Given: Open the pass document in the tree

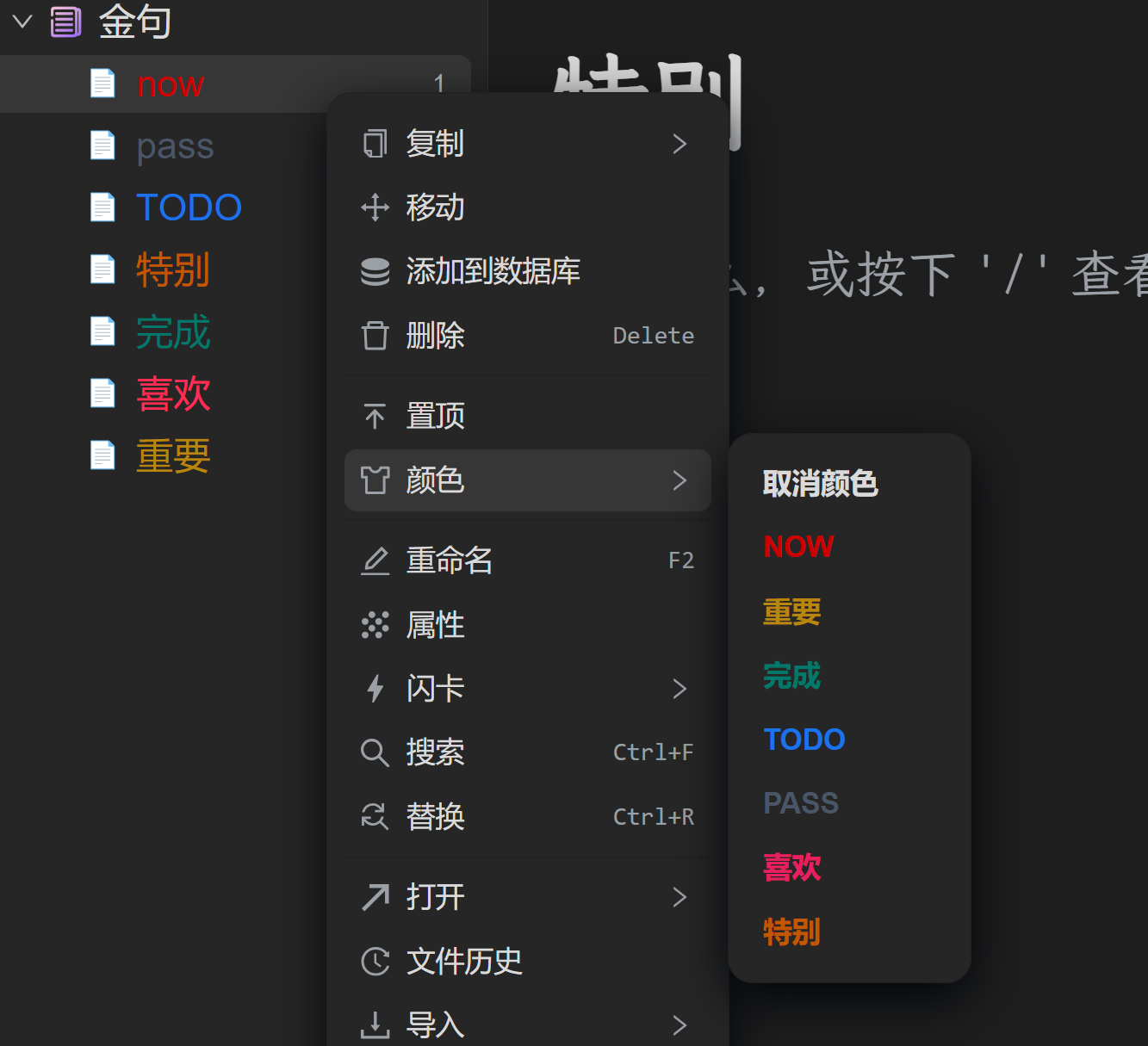Looking at the screenshot, I should tap(175, 146).
